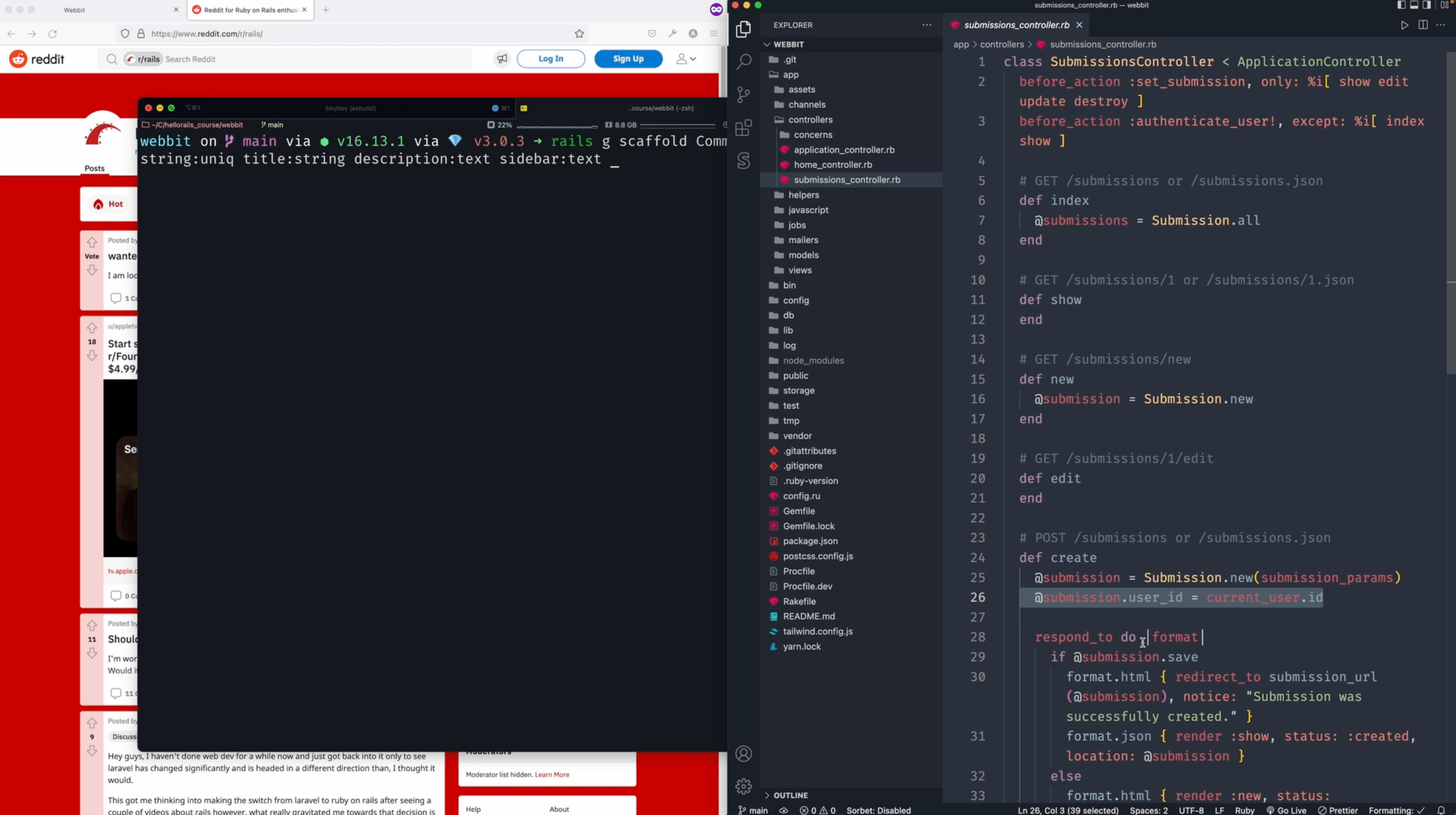Click the VS Code editor vertical scrollbar

click(1450, 212)
